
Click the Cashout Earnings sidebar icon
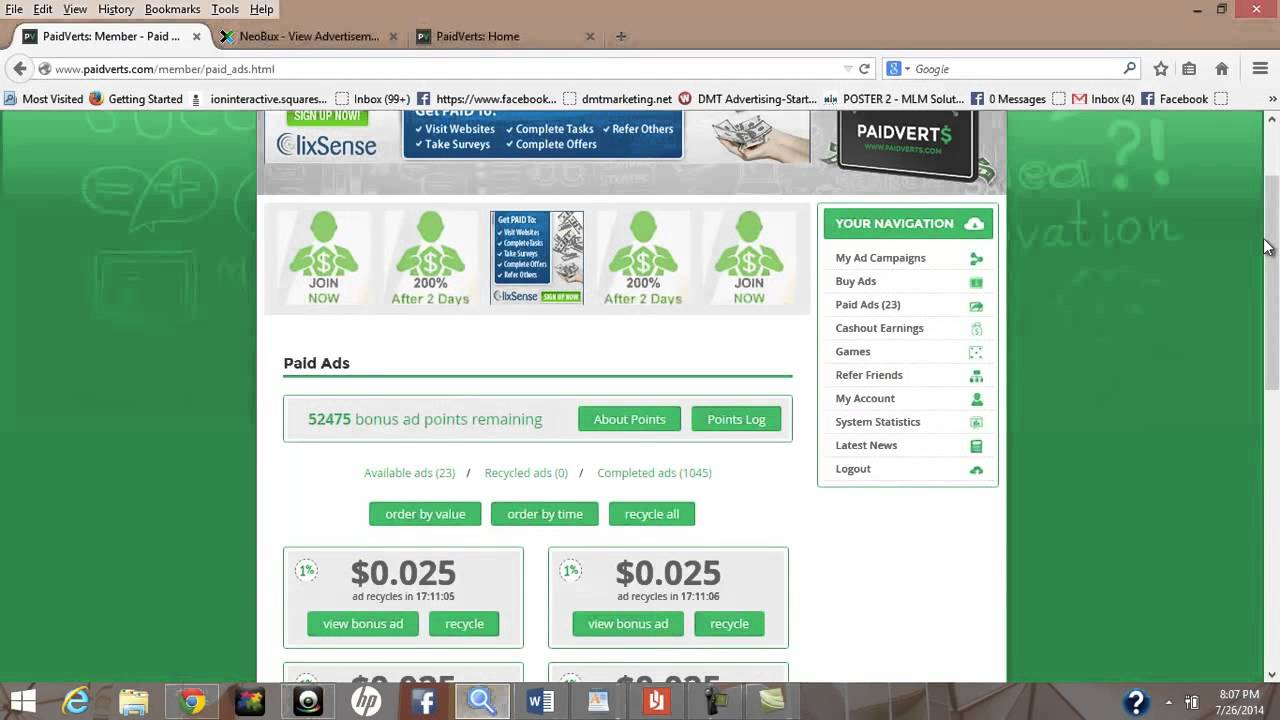click(976, 329)
